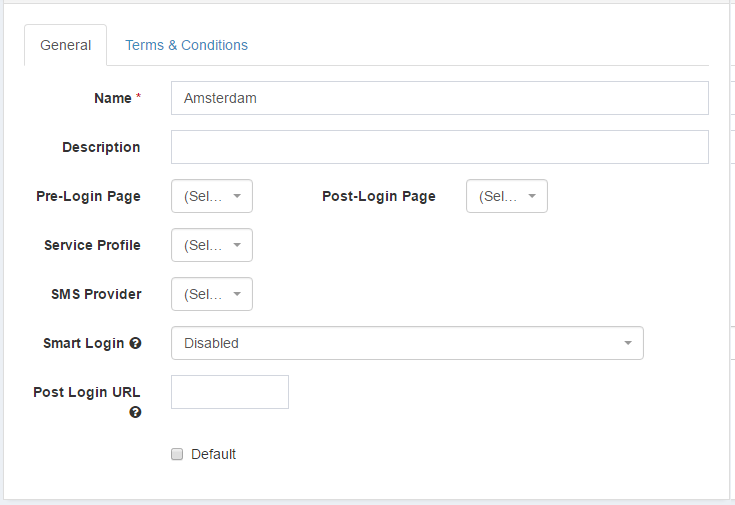This screenshot has height=505, width=735.
Task: Focus the Name field containing Amsterdam
Action: click(x=440, y=98)
